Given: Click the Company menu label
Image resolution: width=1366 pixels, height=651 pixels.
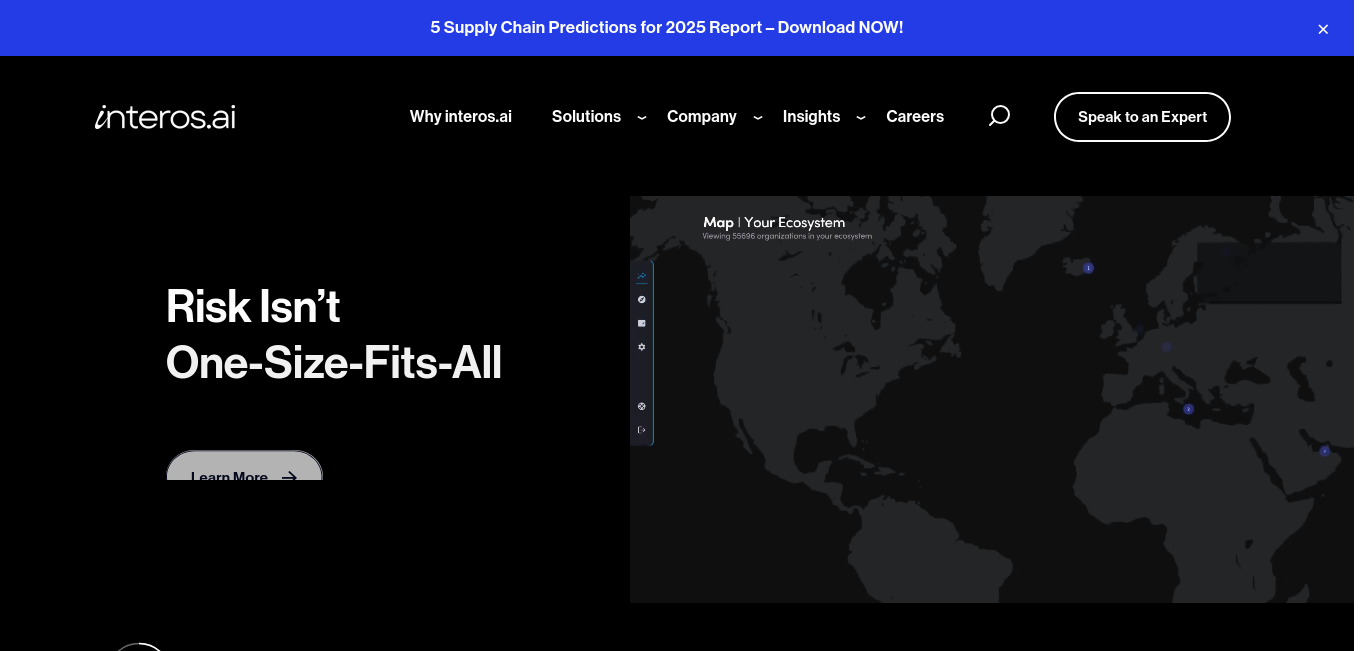Looking at the screenshot, I should (x=702, y=117).
